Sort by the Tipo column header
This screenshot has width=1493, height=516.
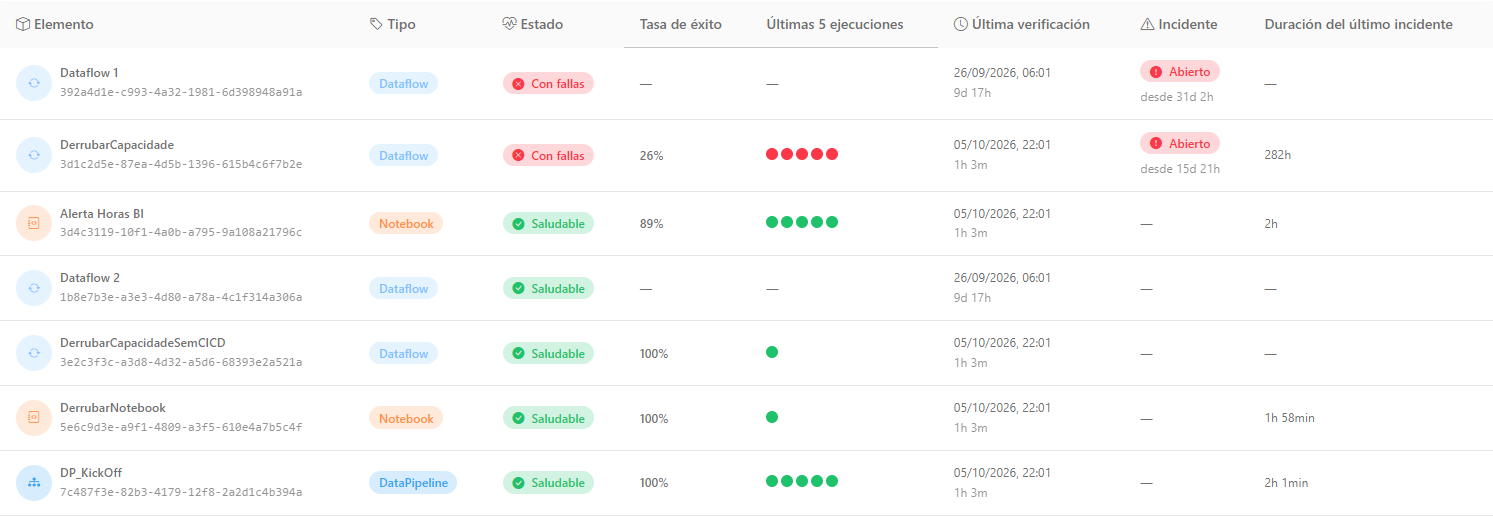(401, 24)
